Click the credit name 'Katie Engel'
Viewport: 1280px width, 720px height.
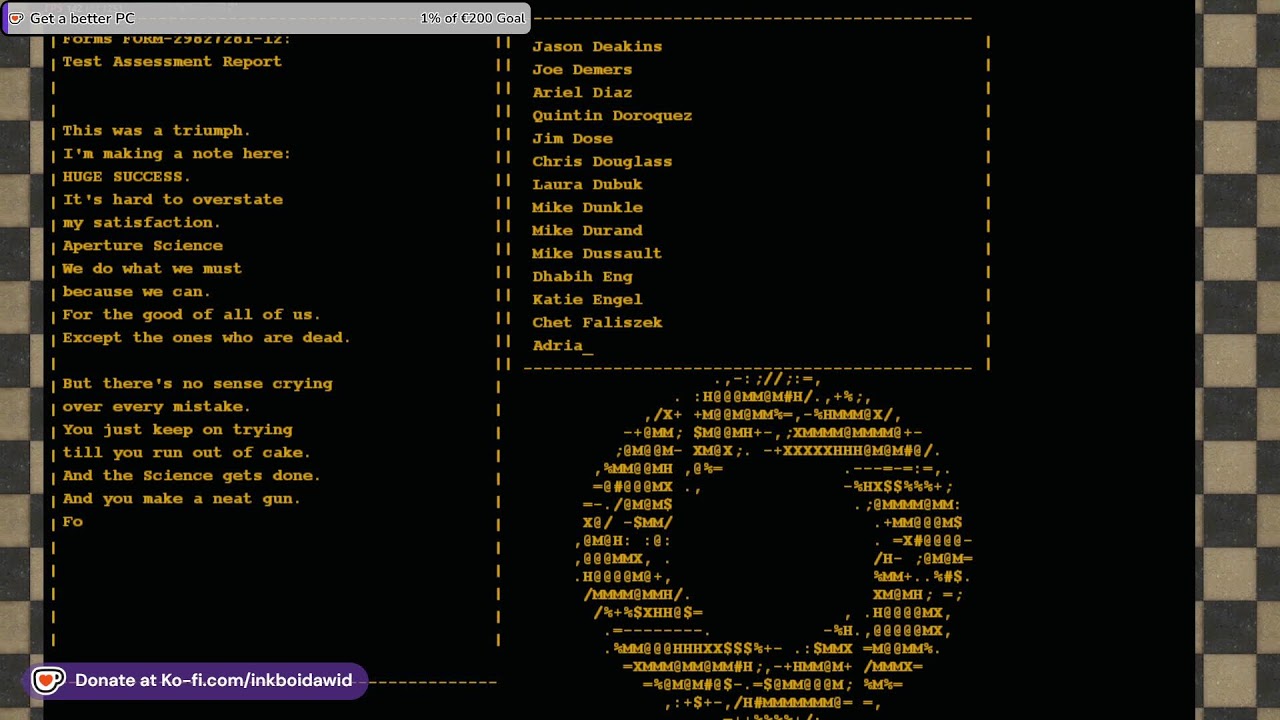pos(587,300)
